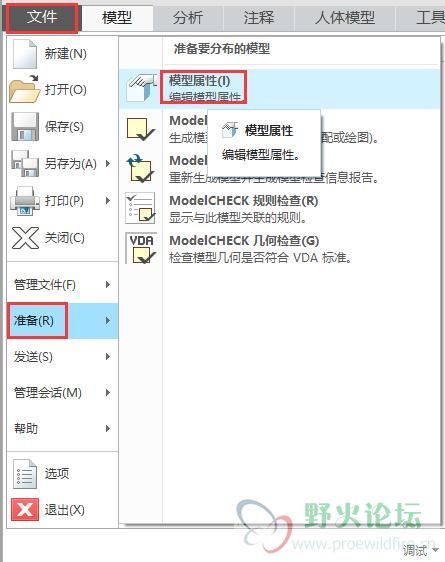Click the ModelCHECK rule check icon
The width and height of the screenshot is (445, 562).
tap(140, 208)
